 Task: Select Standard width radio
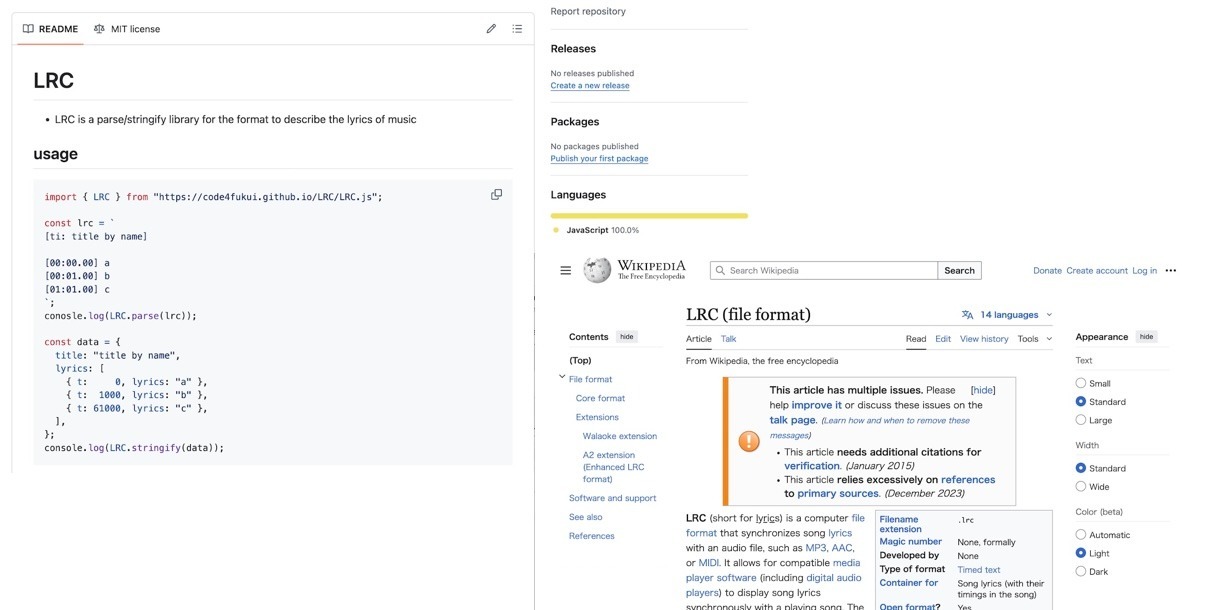[x=1080, y=468]
